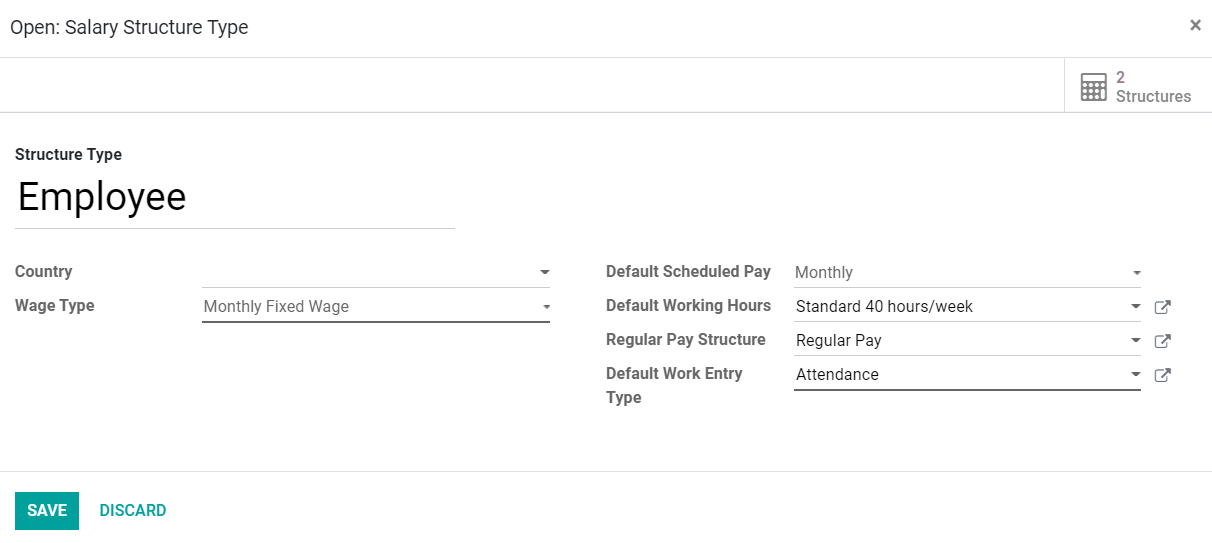1212x543 pixels.
Task: Edit the Structure Type name field
Action: 235,198
